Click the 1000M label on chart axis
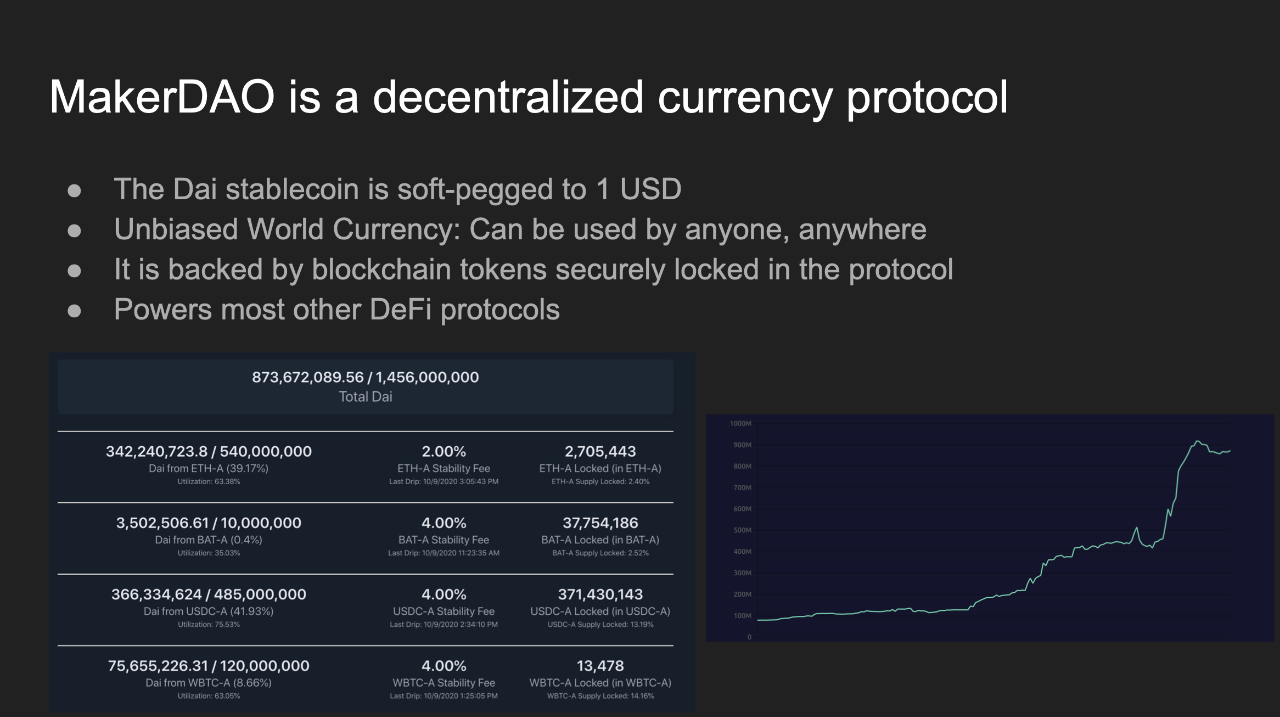 click(x=742, y=423)
